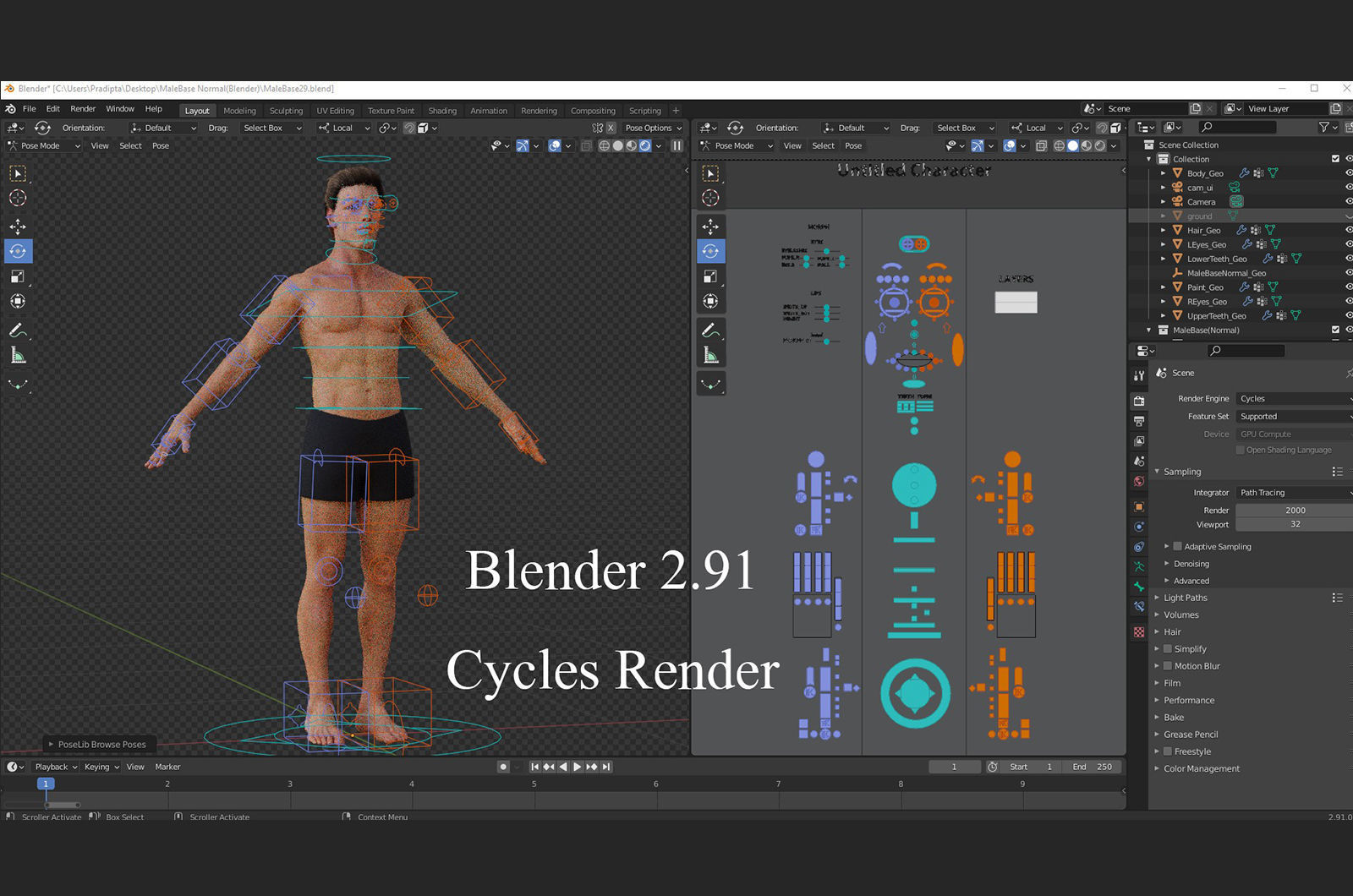Image resolution: width=1353 pixels, height=896 pixels.
Task: Open the Output properties tab
Action: tap(1139, 421)
